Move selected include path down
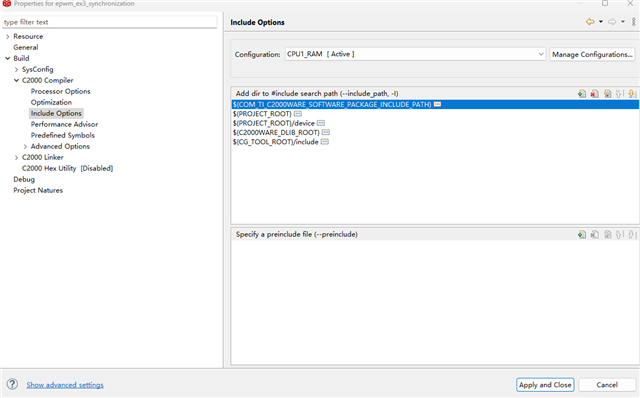 [x=632, y=94]
